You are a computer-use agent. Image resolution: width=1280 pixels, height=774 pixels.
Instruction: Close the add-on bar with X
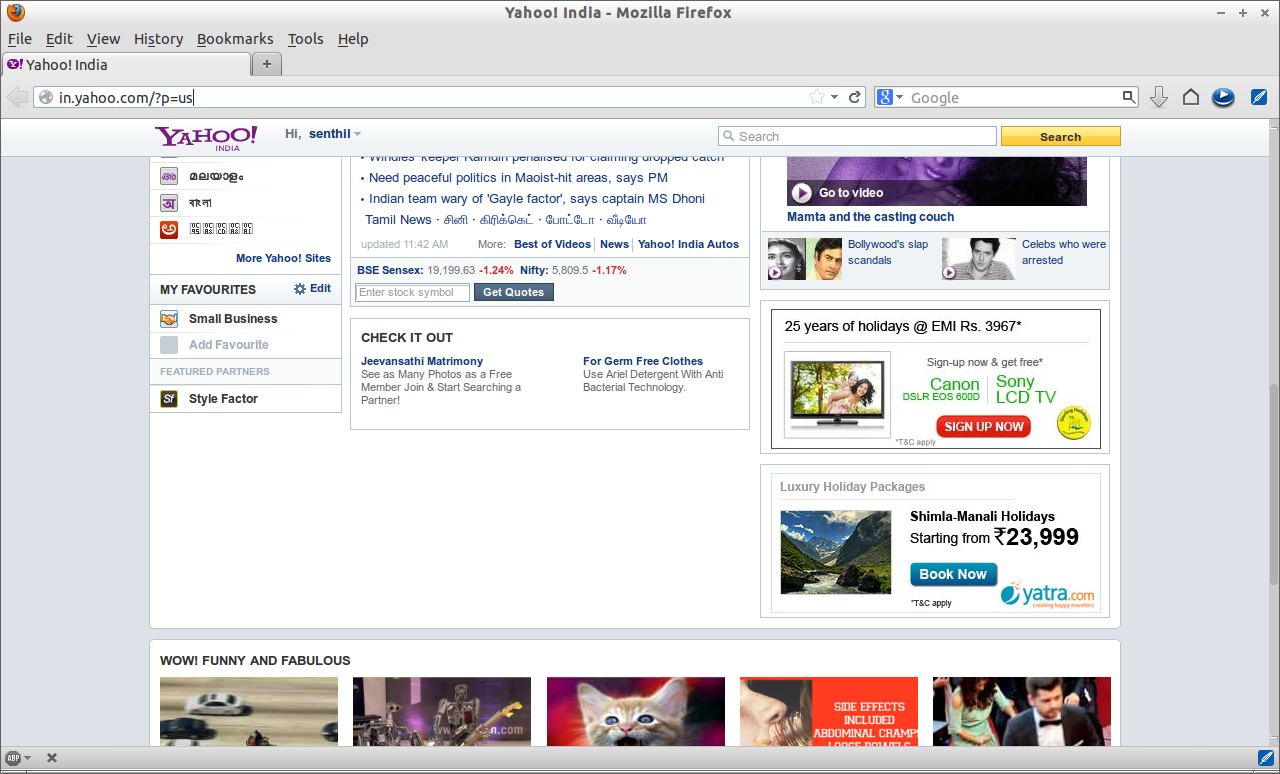click(52, 758)
